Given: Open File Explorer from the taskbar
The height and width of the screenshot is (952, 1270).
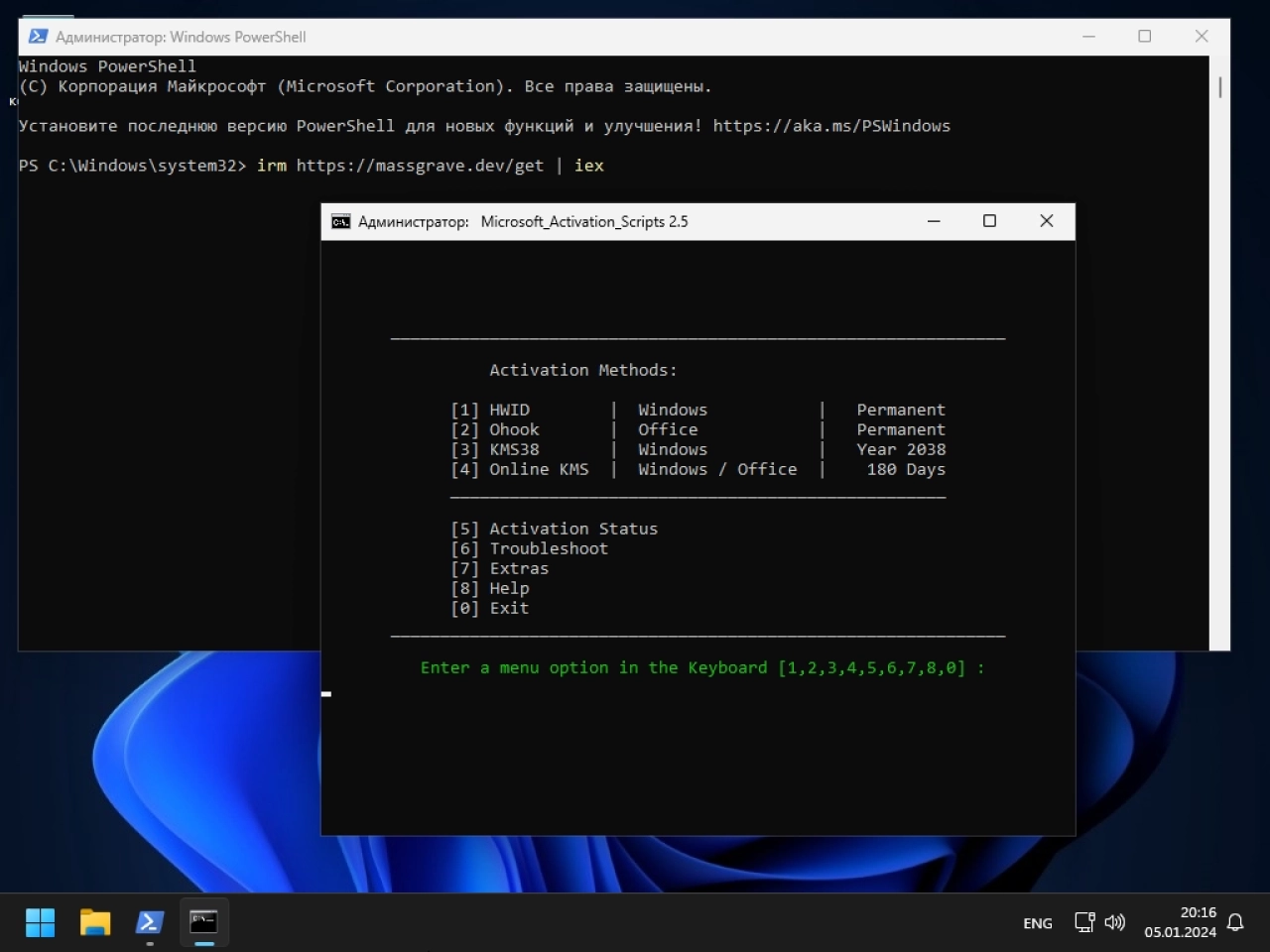Looking at the screenshot, I should [95, 922].
